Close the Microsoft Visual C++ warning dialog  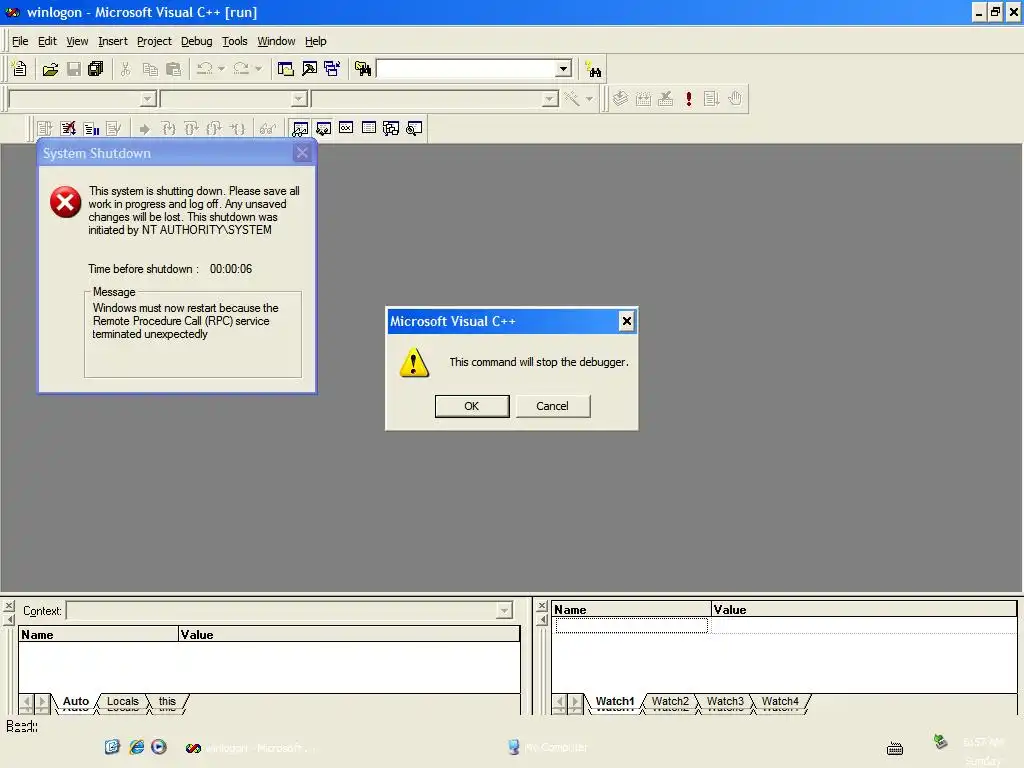coord(626,321)
